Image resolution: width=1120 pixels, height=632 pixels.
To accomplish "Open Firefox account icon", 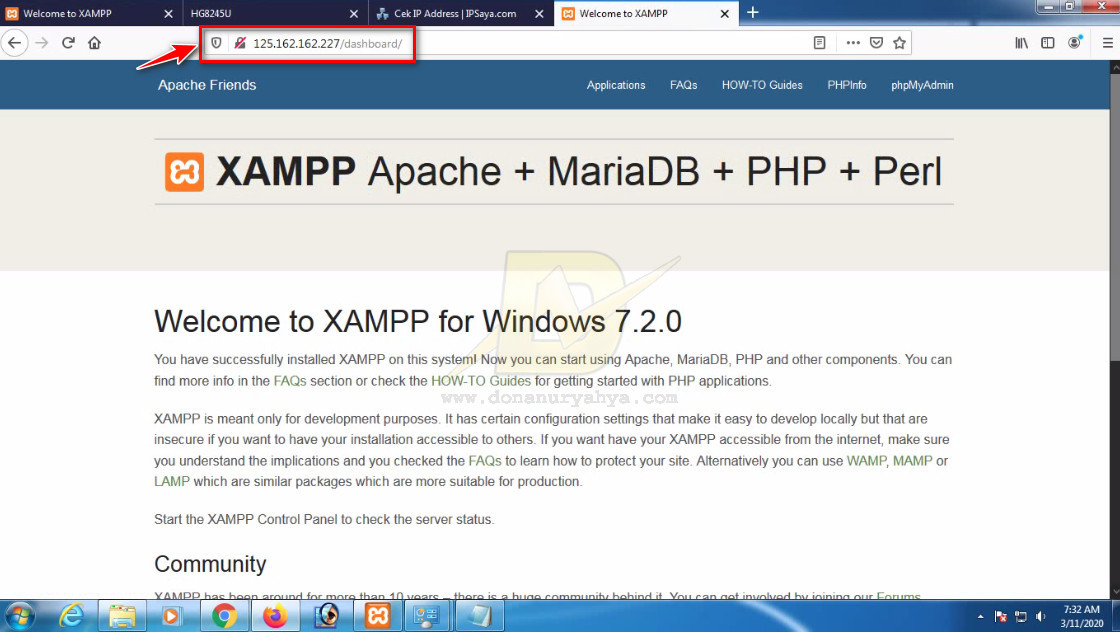I will (1074, 43).
